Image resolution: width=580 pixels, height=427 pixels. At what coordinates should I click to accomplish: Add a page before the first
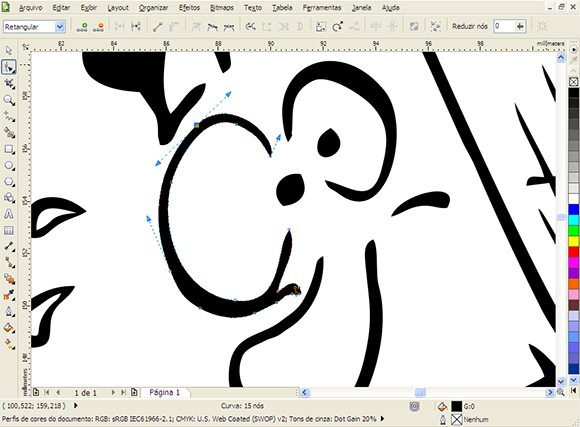(36, 392)
